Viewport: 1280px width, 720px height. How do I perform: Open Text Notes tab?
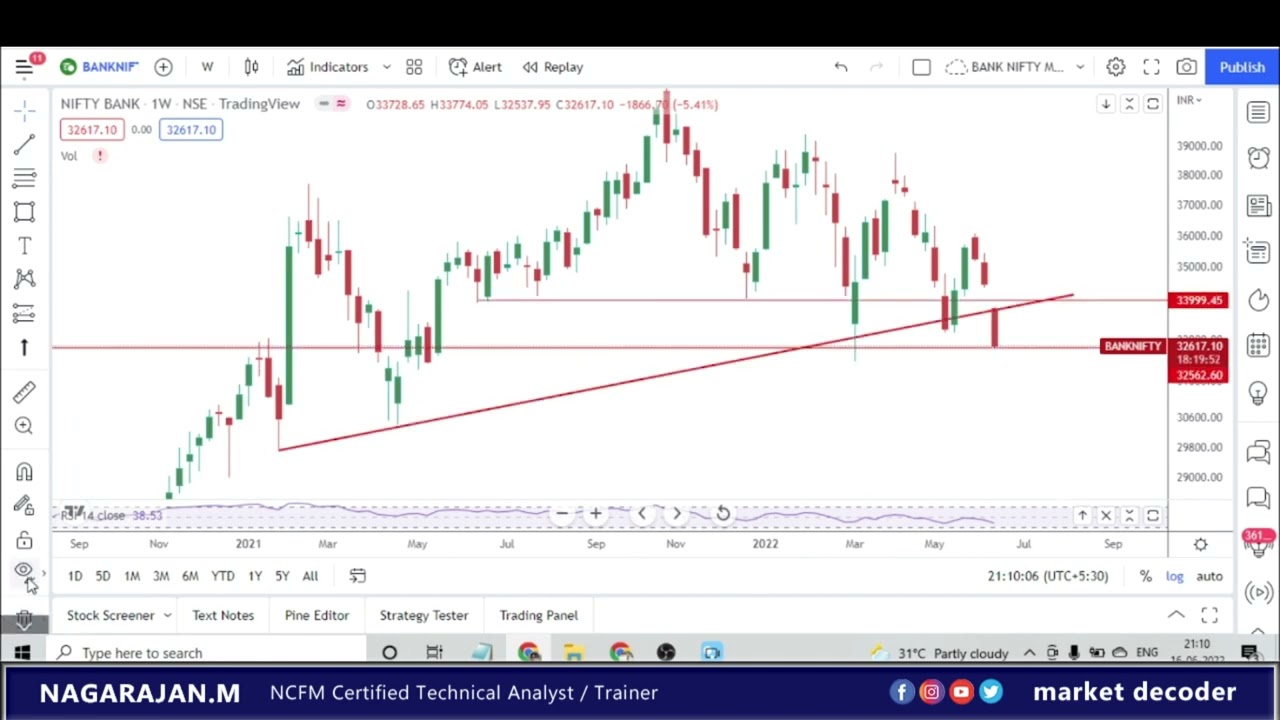(x=223, y=615)
